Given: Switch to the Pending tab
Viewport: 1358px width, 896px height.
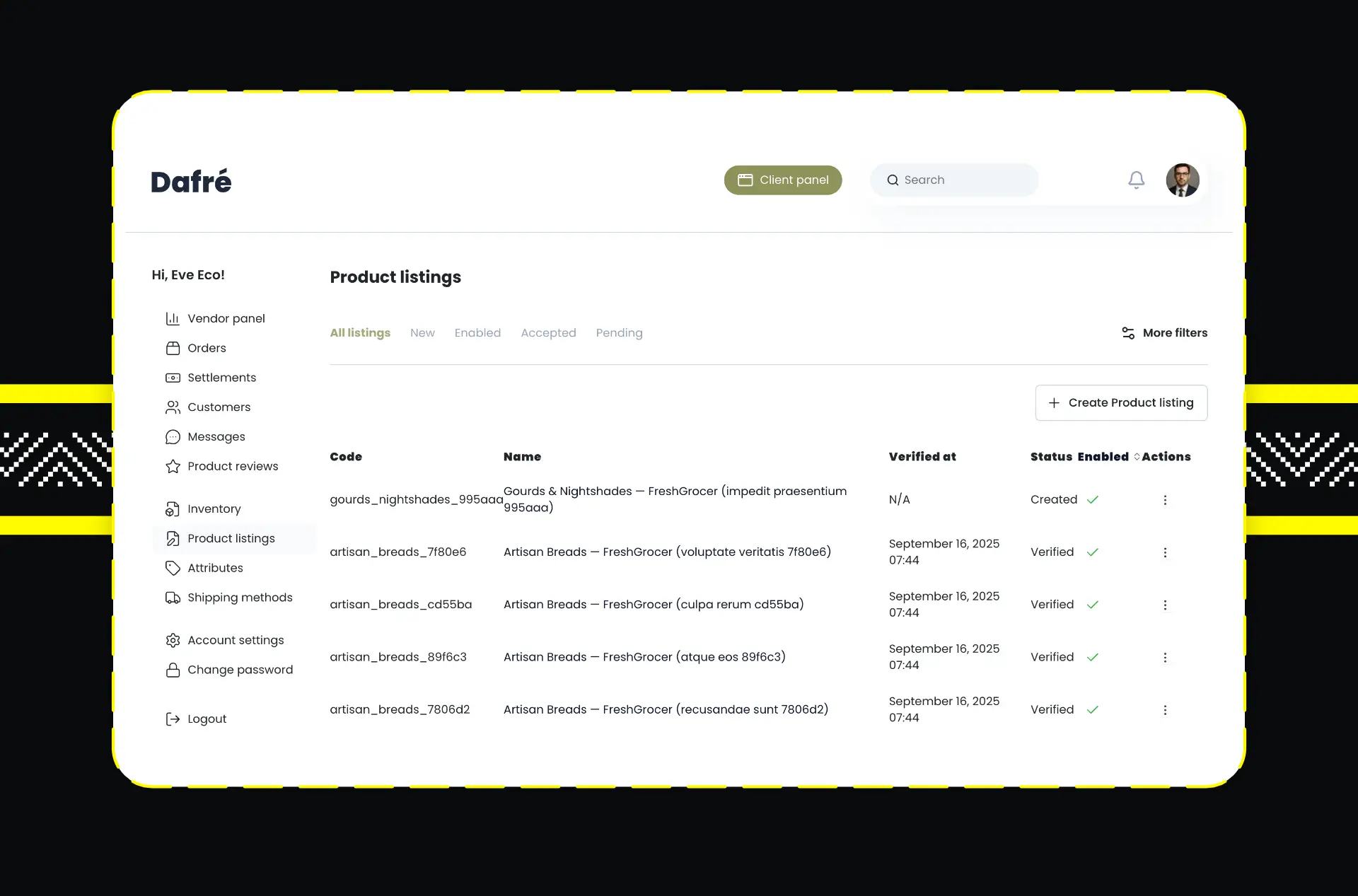Looking at the screenshot, I should 619,333.
